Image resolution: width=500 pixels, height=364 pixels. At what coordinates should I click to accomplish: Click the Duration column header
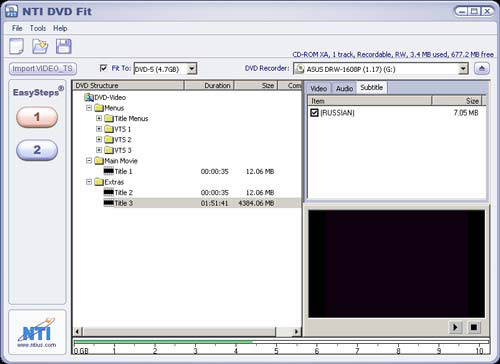209,86
